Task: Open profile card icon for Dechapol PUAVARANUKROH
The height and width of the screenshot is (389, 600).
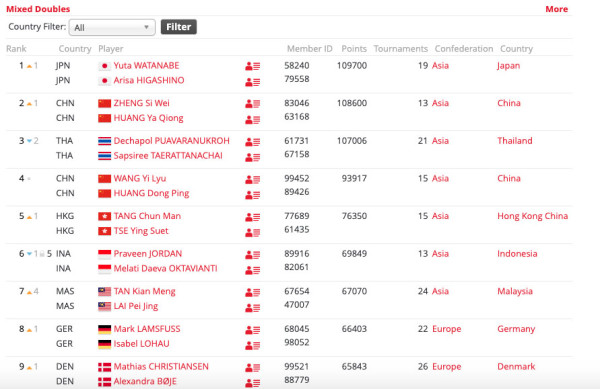Action: click(253, 142)
